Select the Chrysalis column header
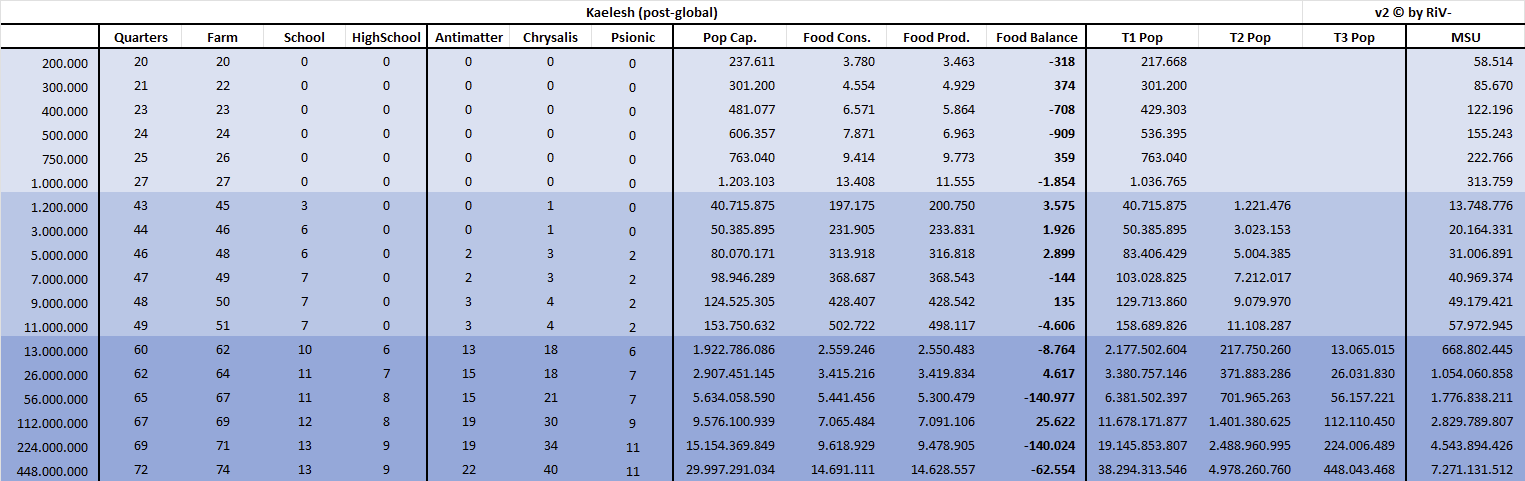 [x=550, y=38]
